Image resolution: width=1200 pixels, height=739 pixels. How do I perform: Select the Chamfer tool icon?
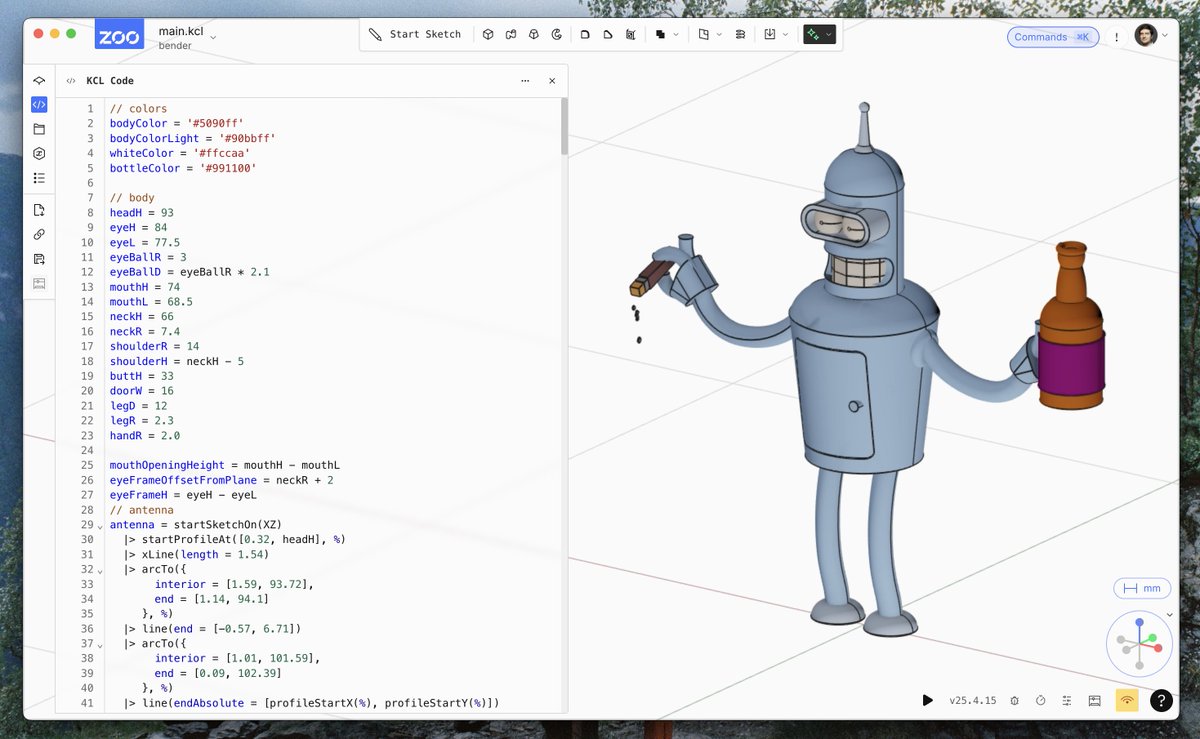[x=607, y=34]
